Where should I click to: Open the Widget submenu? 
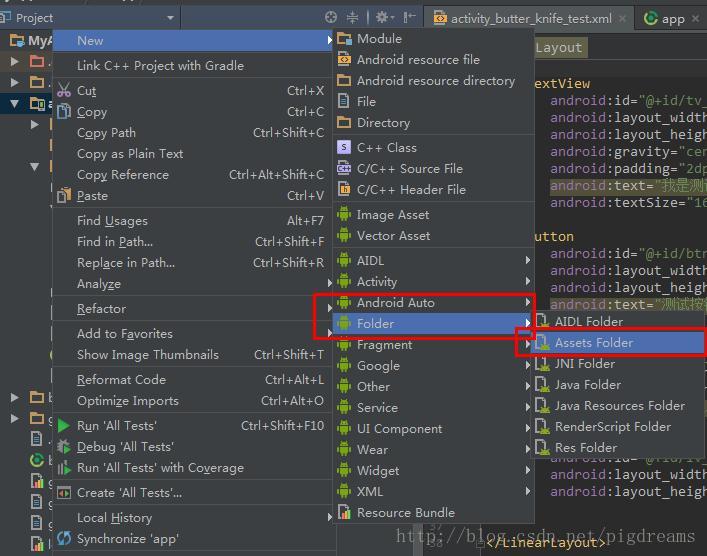(433, 471)
